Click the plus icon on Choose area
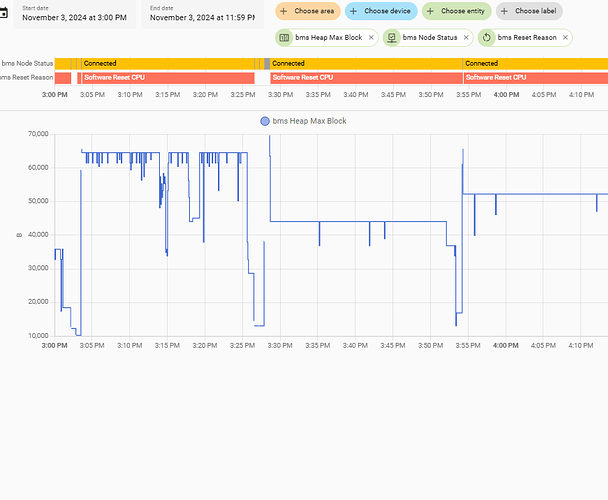Image resolution: width=608 pixels, height=500 pixels. pos(284,11)
